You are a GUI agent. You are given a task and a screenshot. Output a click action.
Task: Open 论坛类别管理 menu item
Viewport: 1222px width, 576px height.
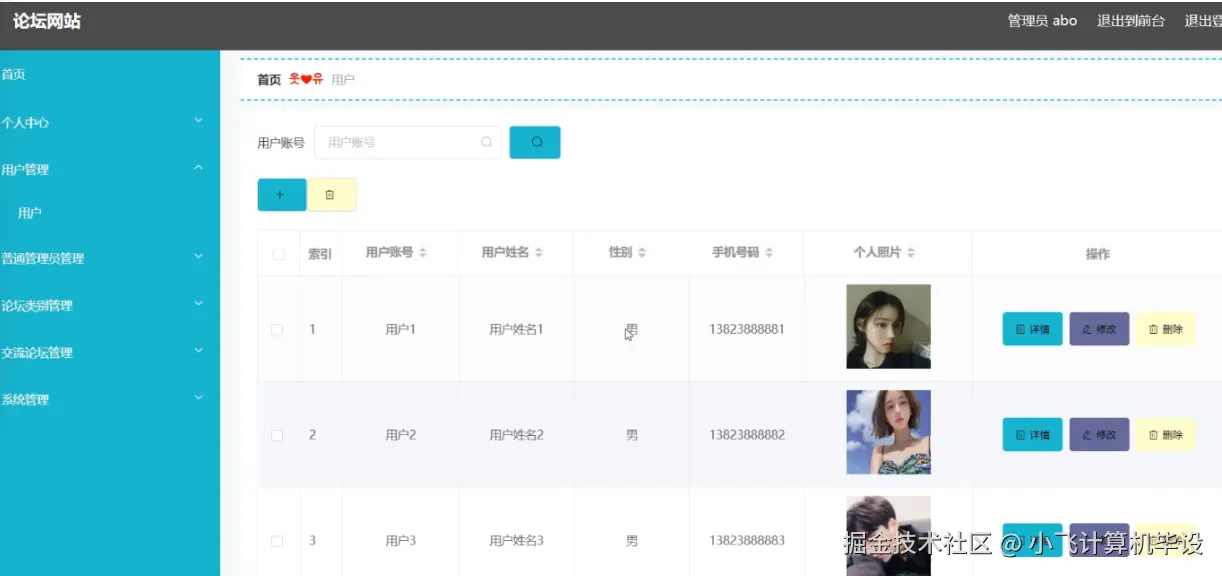pyautogui.click(x=110, y=305)
